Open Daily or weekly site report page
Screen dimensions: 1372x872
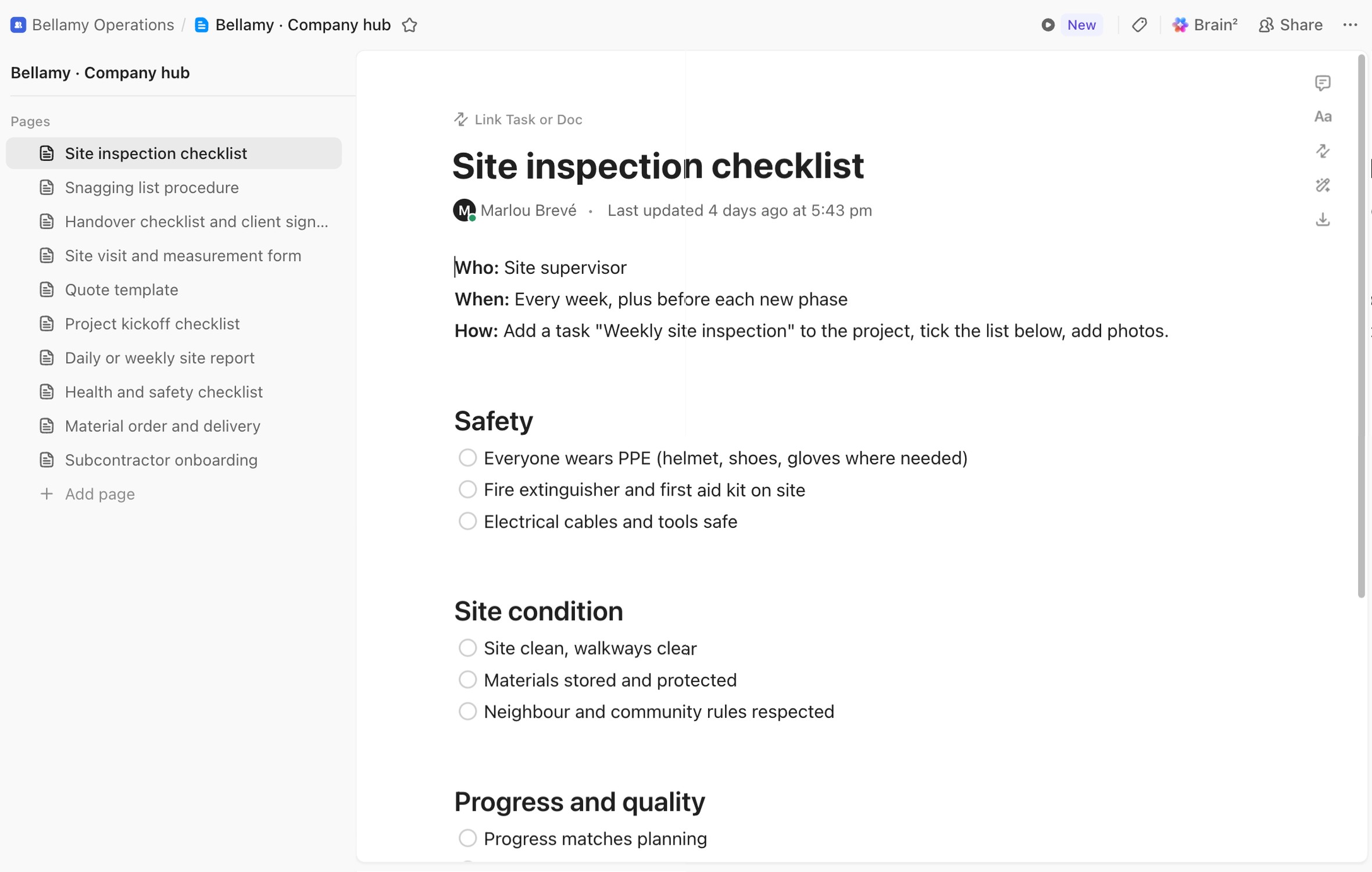pos(174,358)
